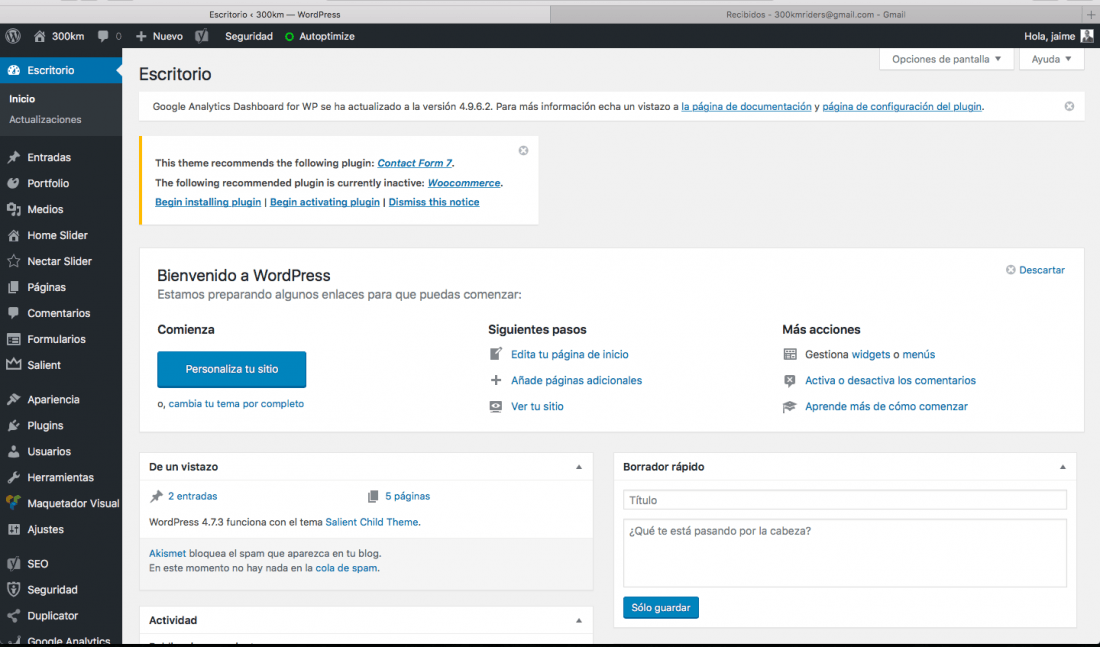Image resolution: width=1100 pixels, height=647 pixels.
Task: Open the Woocommerce plugin link
Action: 464,182
